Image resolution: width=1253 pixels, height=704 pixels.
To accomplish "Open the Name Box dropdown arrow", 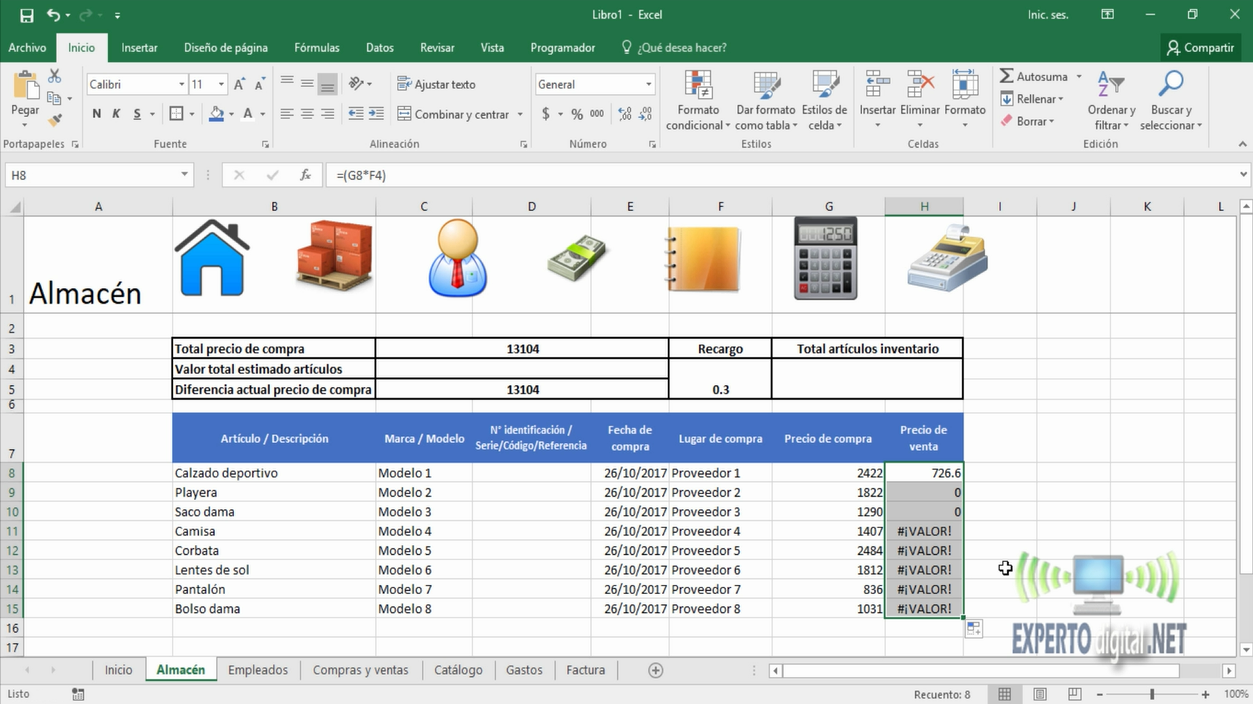I will (x=184, y=175).
